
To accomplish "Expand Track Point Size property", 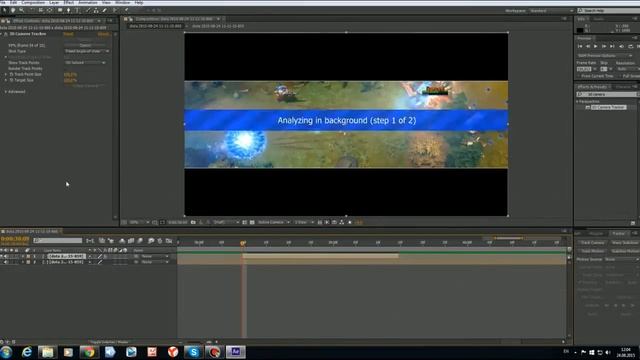I will (x=6, y=74).
